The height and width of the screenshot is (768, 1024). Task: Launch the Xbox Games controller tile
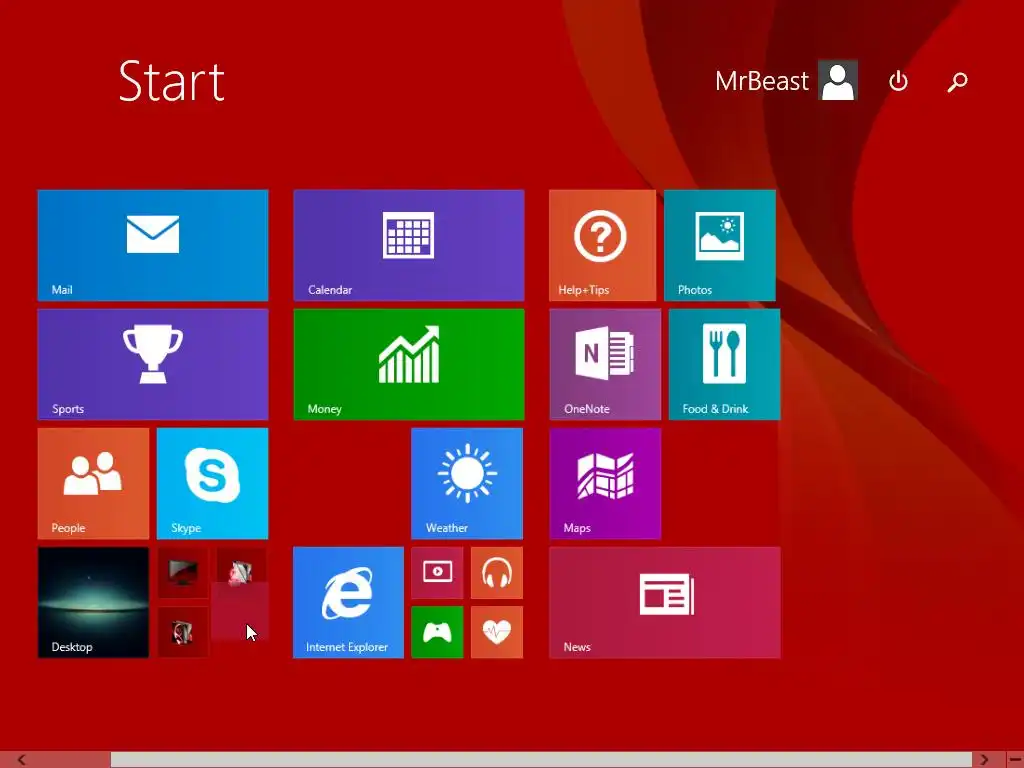(438, 632)
